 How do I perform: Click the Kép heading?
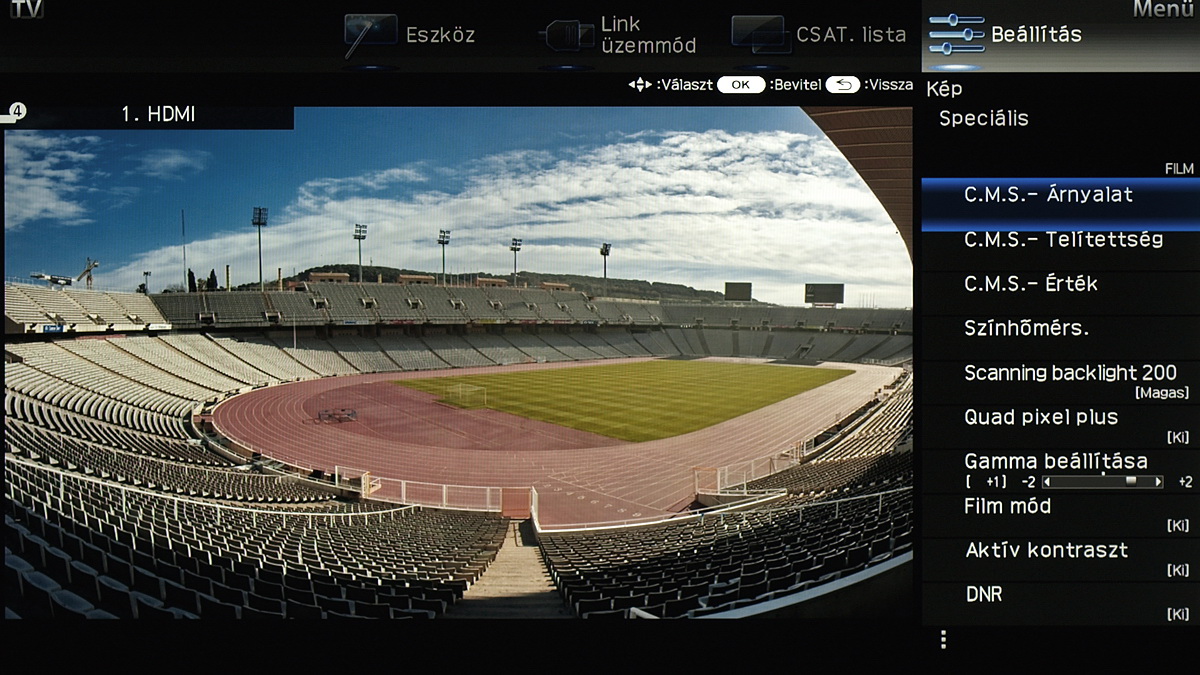[944, 89]
